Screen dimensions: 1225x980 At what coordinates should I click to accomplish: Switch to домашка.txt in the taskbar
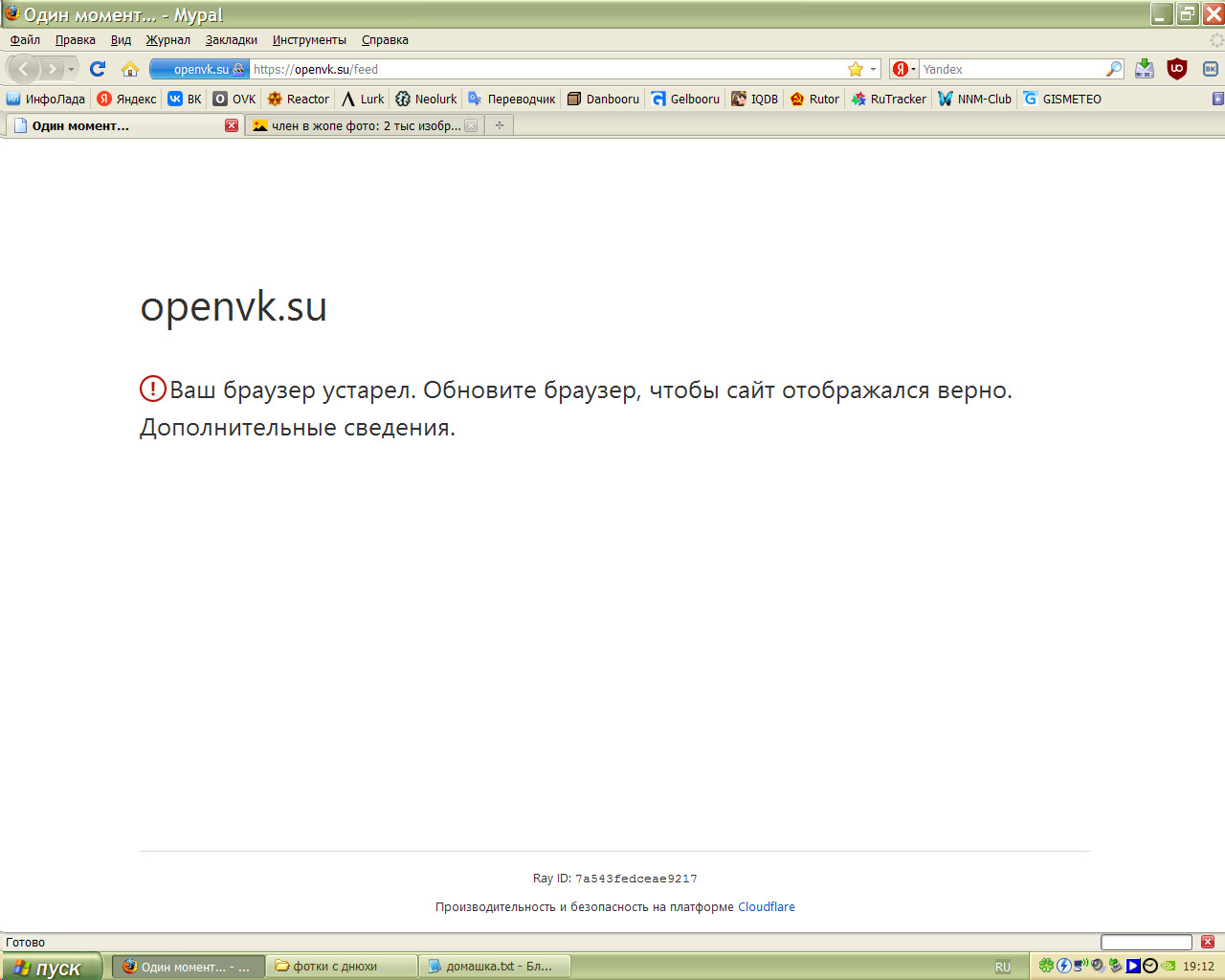[498, 967]
